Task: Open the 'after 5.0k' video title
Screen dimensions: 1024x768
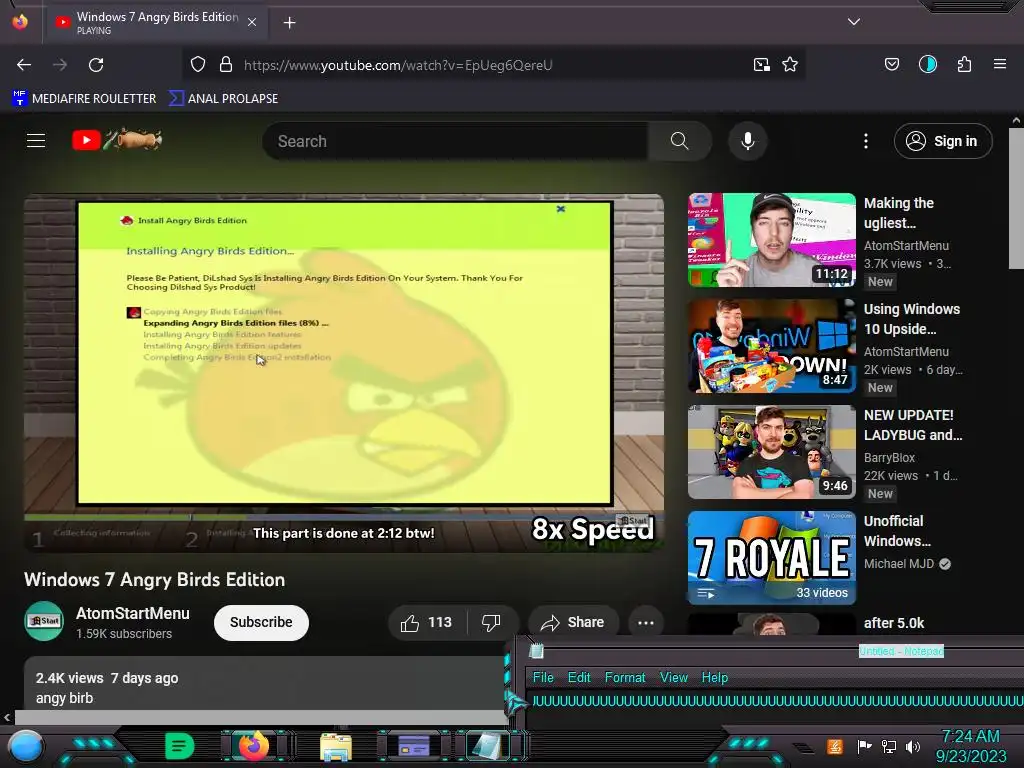Action: 894,623
